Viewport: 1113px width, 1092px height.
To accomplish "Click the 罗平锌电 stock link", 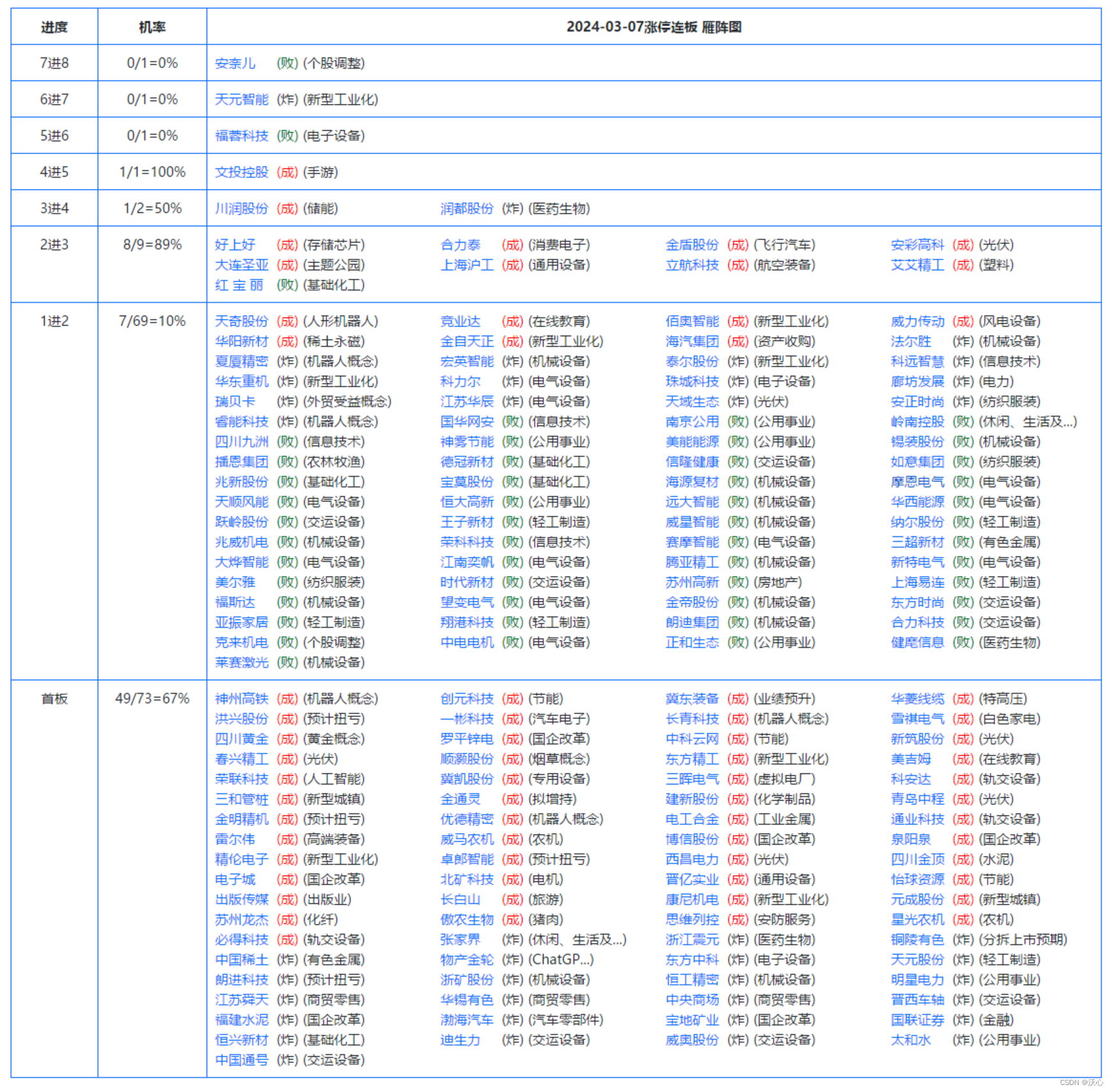I will point(467,739).
